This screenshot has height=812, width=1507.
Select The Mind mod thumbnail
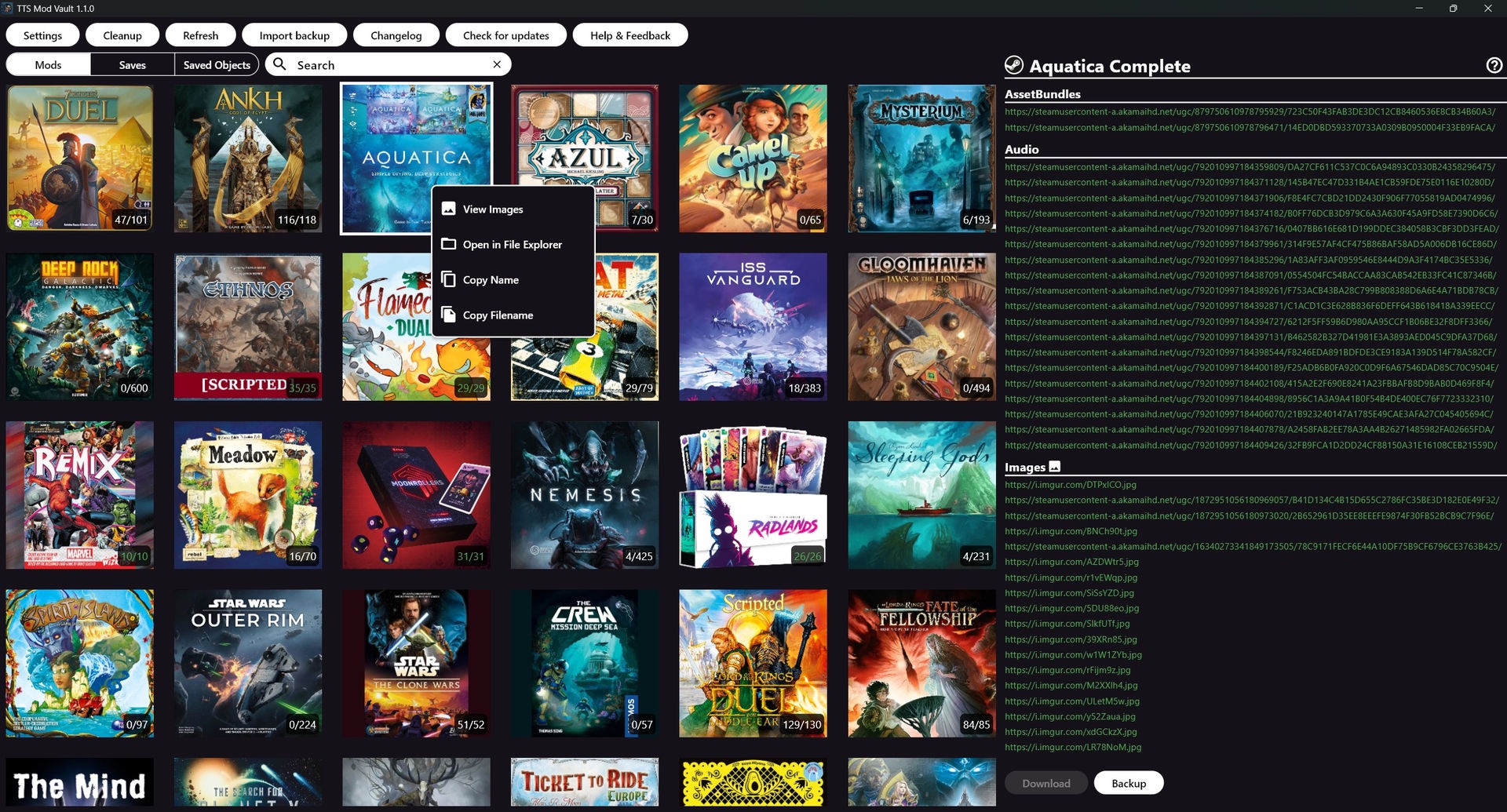coord(80,783)
